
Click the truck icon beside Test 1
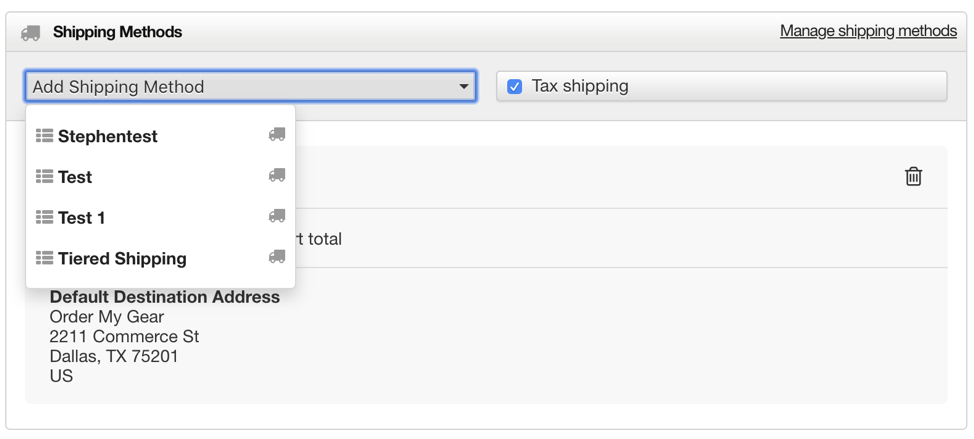coord(277,216)
